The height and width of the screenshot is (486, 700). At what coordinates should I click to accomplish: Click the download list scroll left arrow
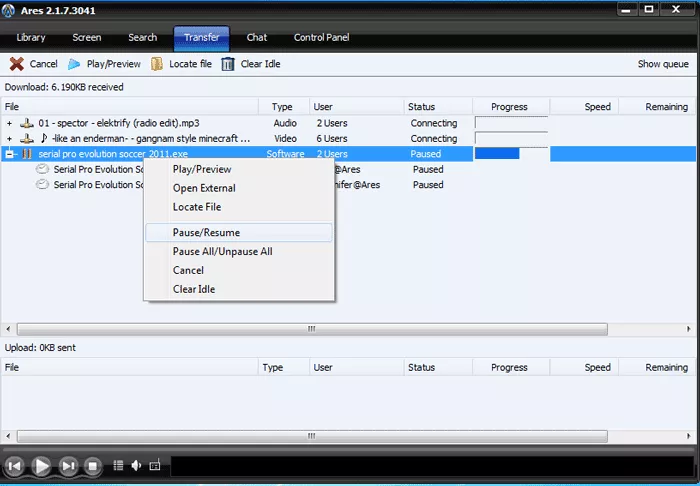8,329
